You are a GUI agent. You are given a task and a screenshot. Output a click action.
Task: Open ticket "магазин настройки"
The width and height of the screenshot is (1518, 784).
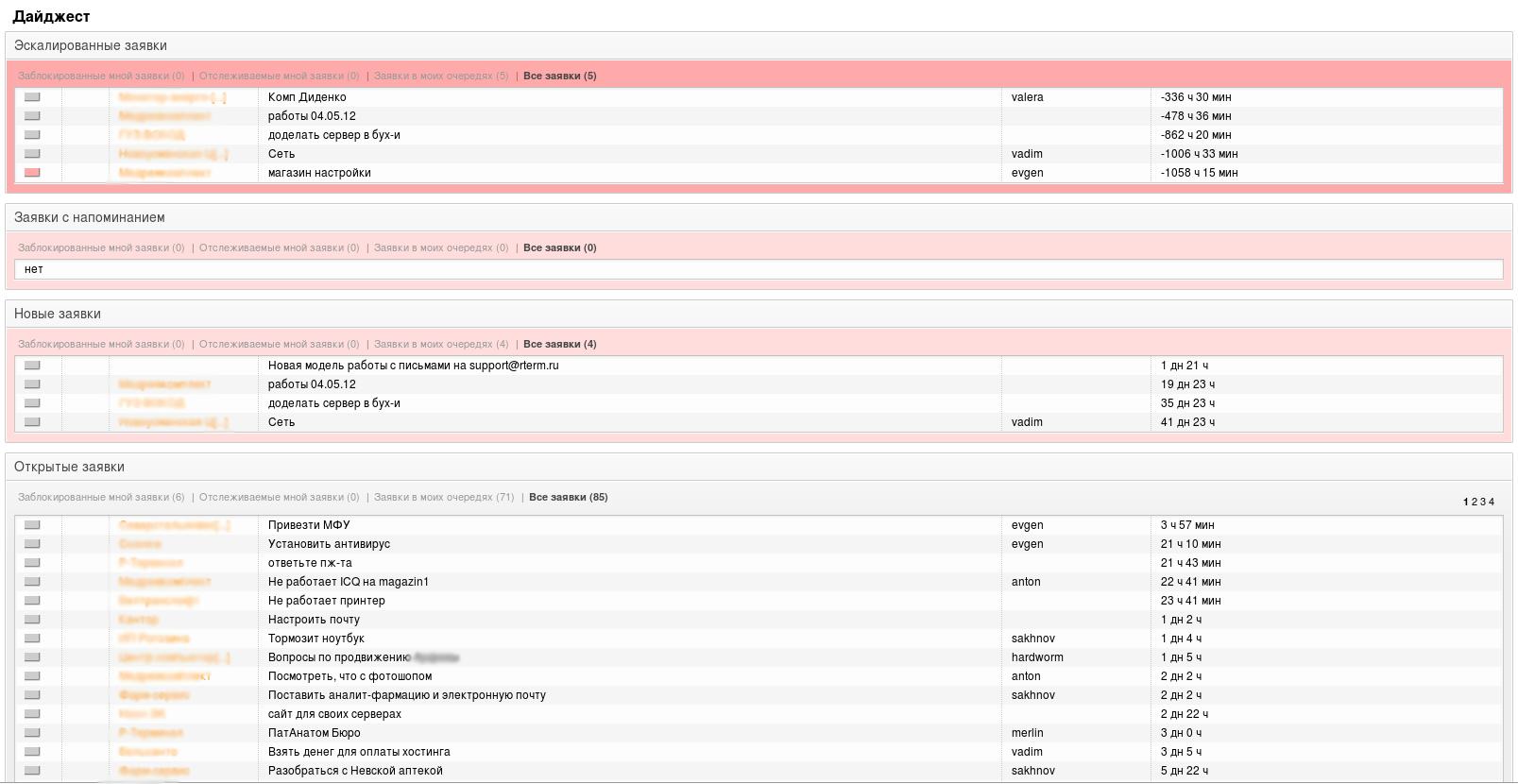tap(319, 173)
